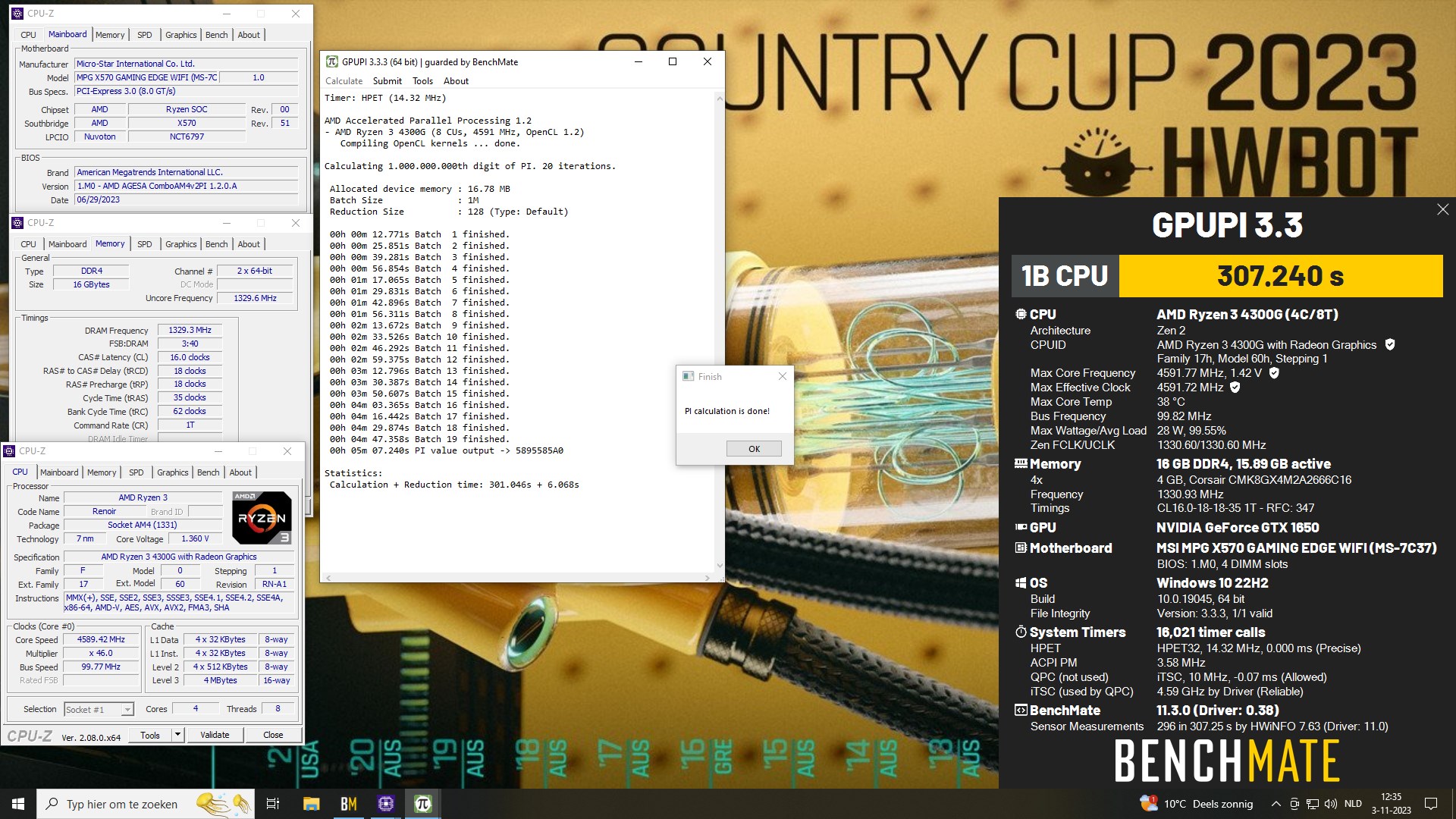Viewport: 1456px width, 819px height.
Task: Click the GPUPI horizontal scrollbar right arrow
Action: pos(707,578)
